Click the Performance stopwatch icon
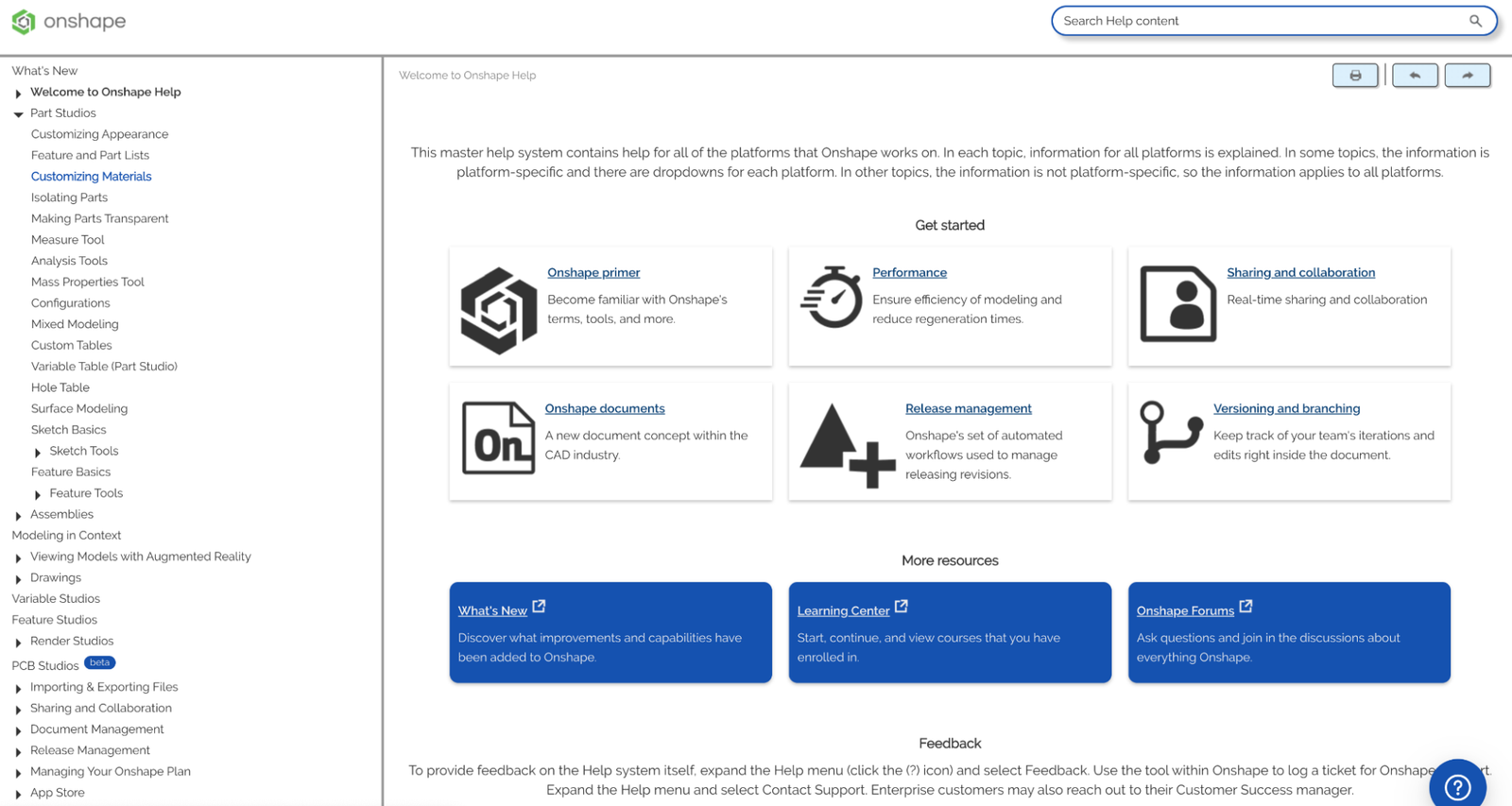The width and height of the screenshot is (1512, 806). 832,298
